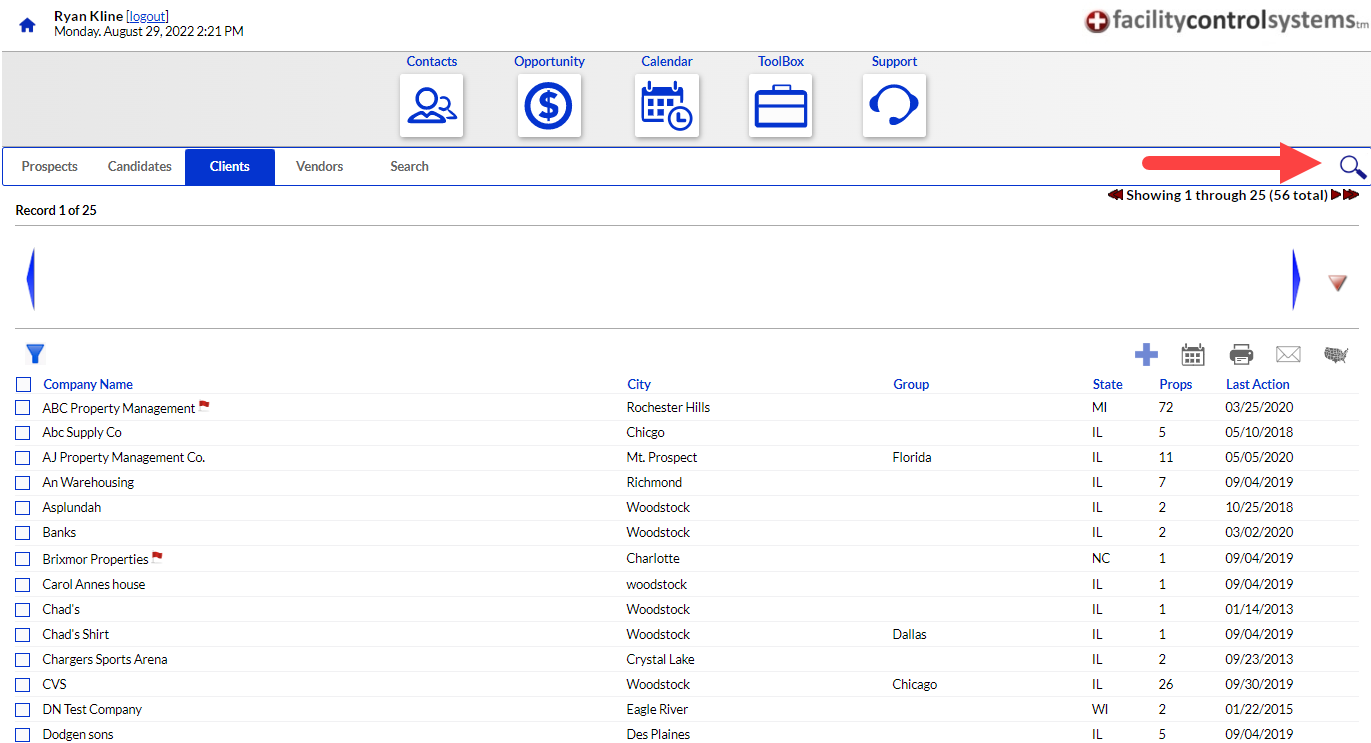Viewport: 1371px width, 743px height.
Task: Click the logout link
Action: [x=147, y=16]
